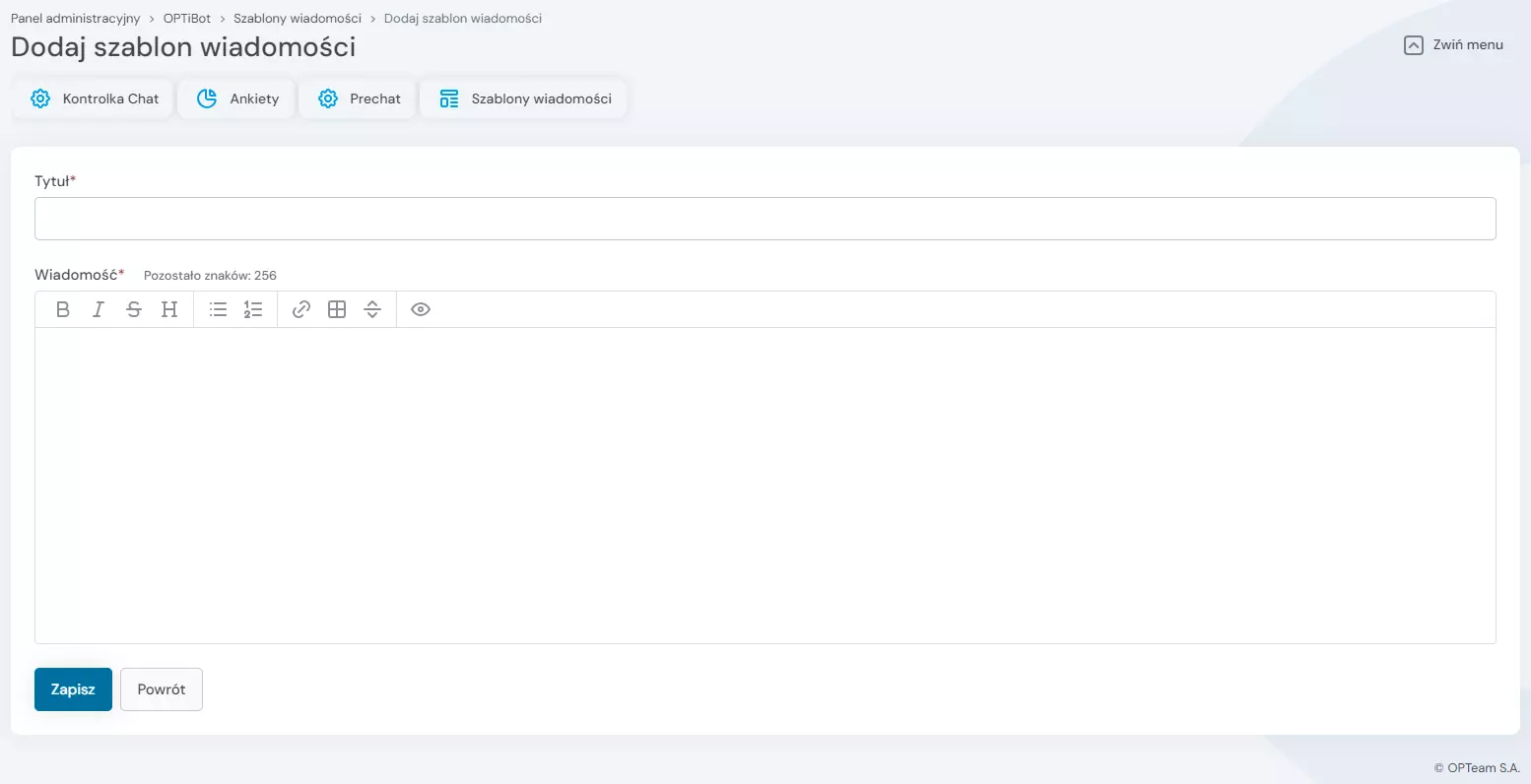
Task: Insert a heading with H icon
Action: tap(169, 309)
